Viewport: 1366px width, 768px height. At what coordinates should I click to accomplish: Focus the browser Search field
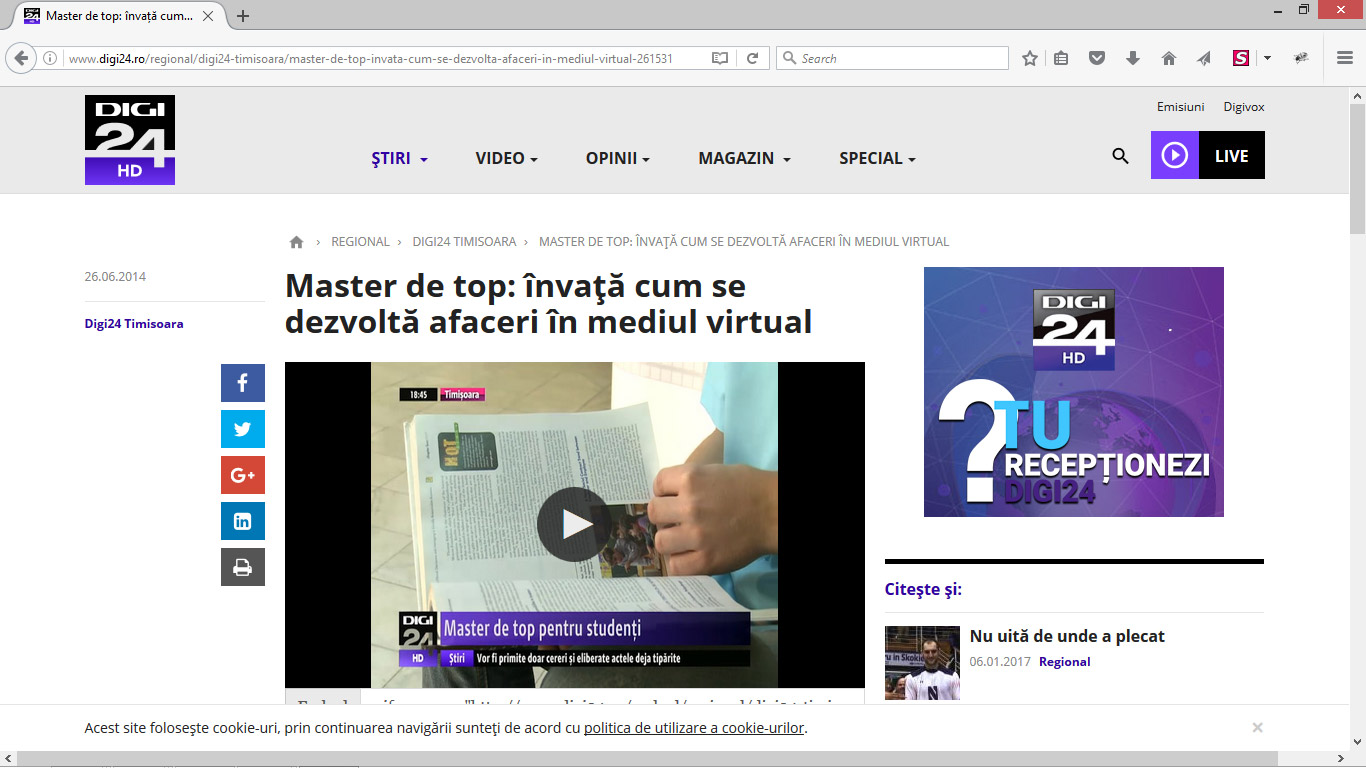click(x=892, y=59)
